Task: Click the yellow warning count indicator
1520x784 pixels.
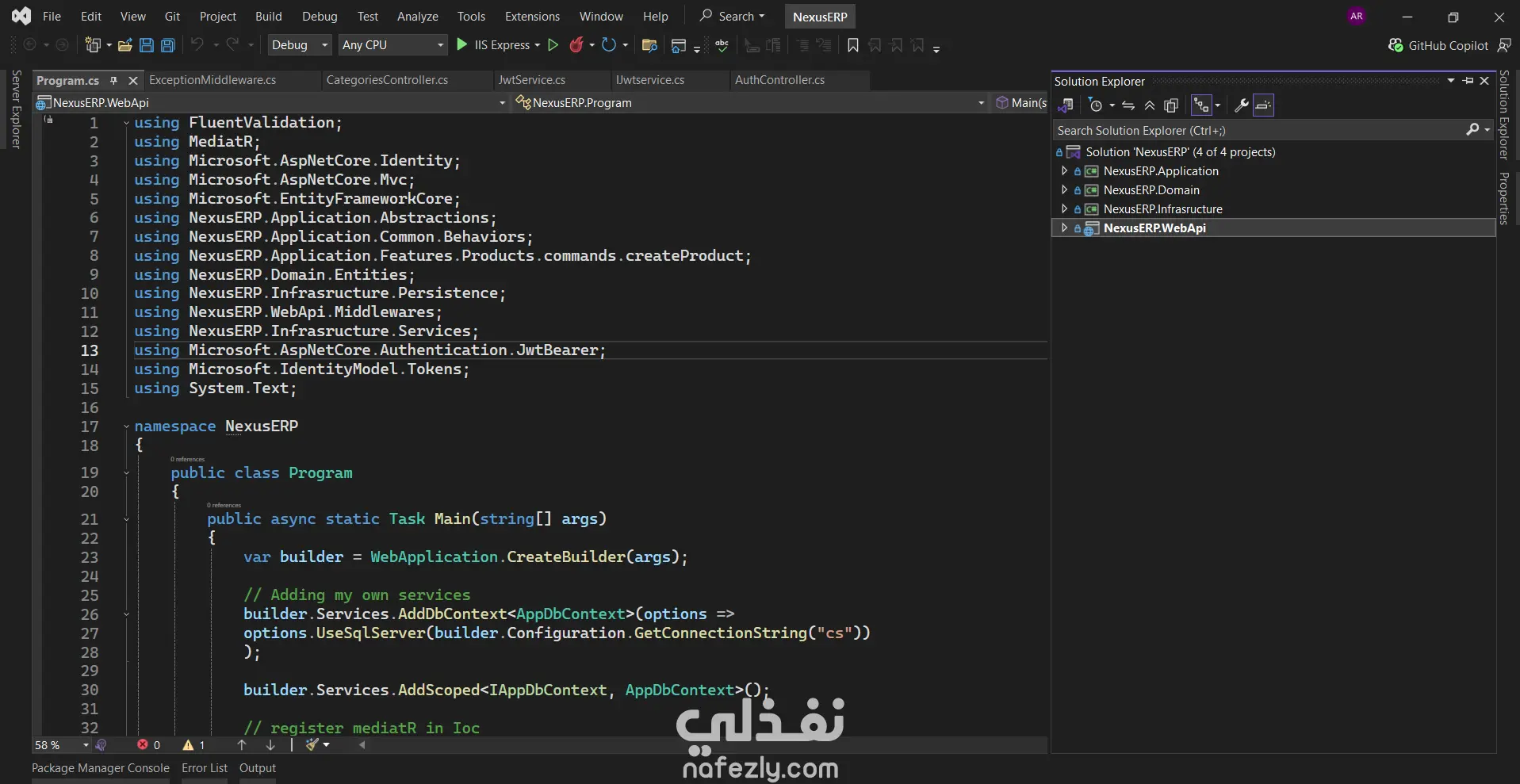Action: (x=193, y=745)
